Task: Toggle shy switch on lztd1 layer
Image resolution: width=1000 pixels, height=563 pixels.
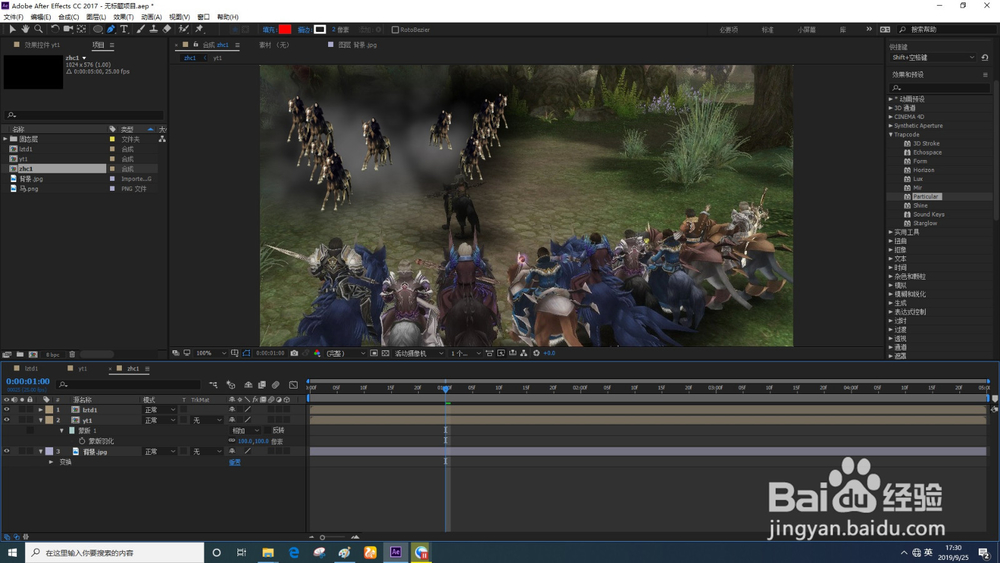Action: click(232, 410)
